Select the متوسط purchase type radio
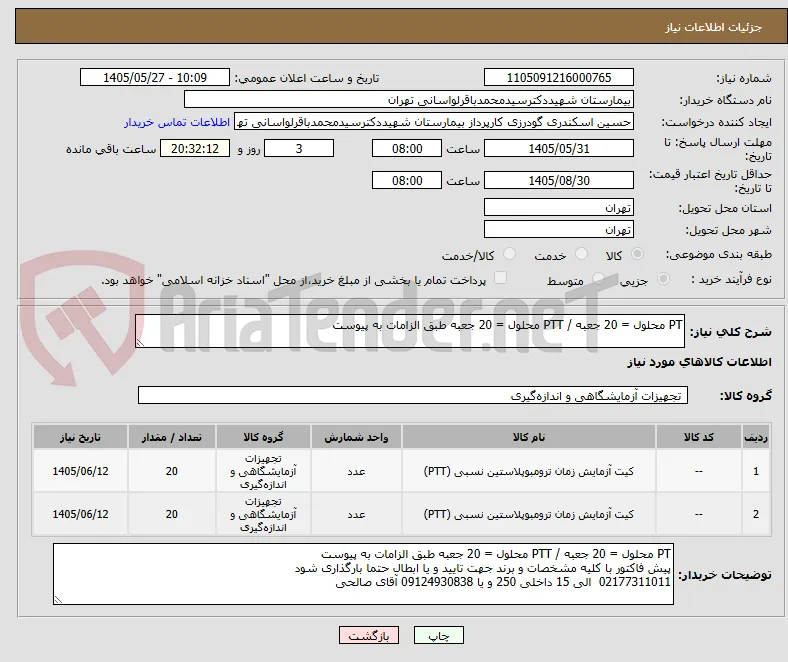 [598, 278]
